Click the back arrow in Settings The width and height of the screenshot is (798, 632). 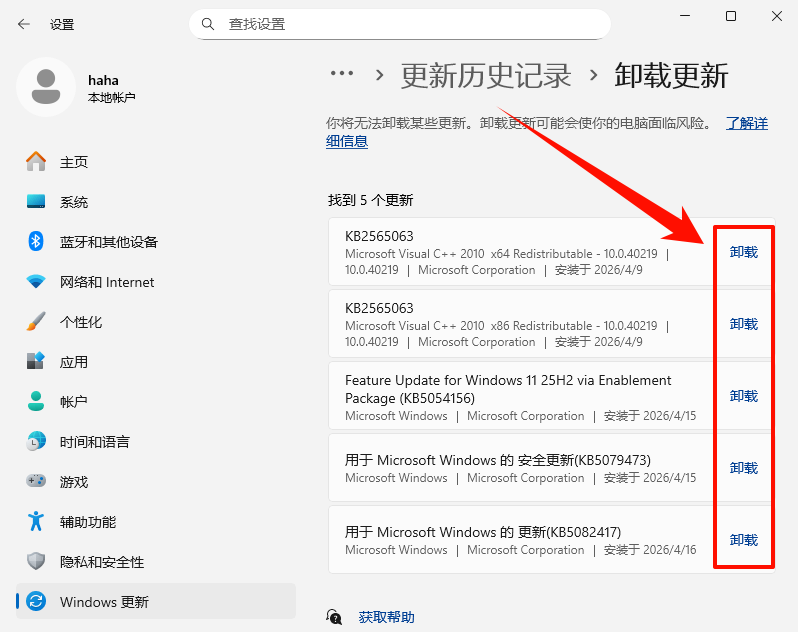click(24, 24)
